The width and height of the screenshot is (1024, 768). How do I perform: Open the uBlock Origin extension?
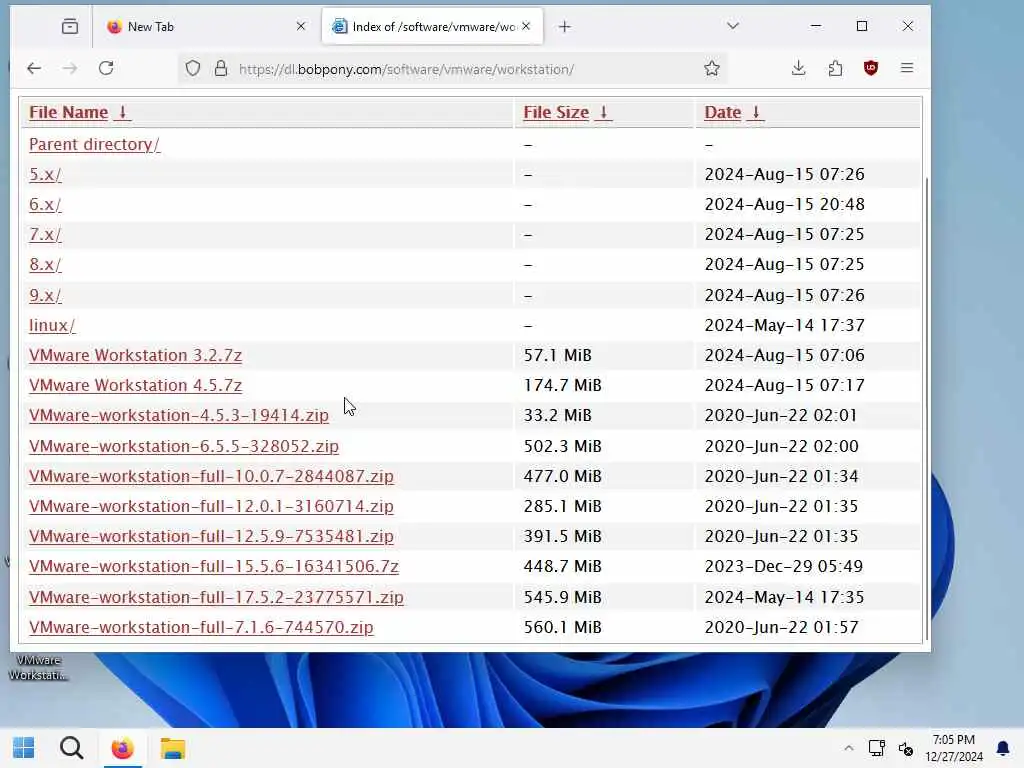(x=871, y=68)
